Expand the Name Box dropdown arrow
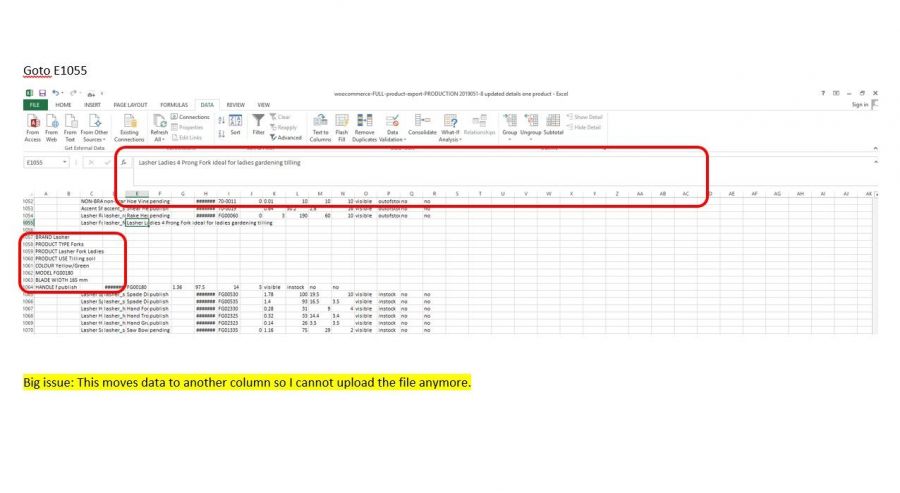The width and height of the screenshot is (900, 493). pos(64,162)
